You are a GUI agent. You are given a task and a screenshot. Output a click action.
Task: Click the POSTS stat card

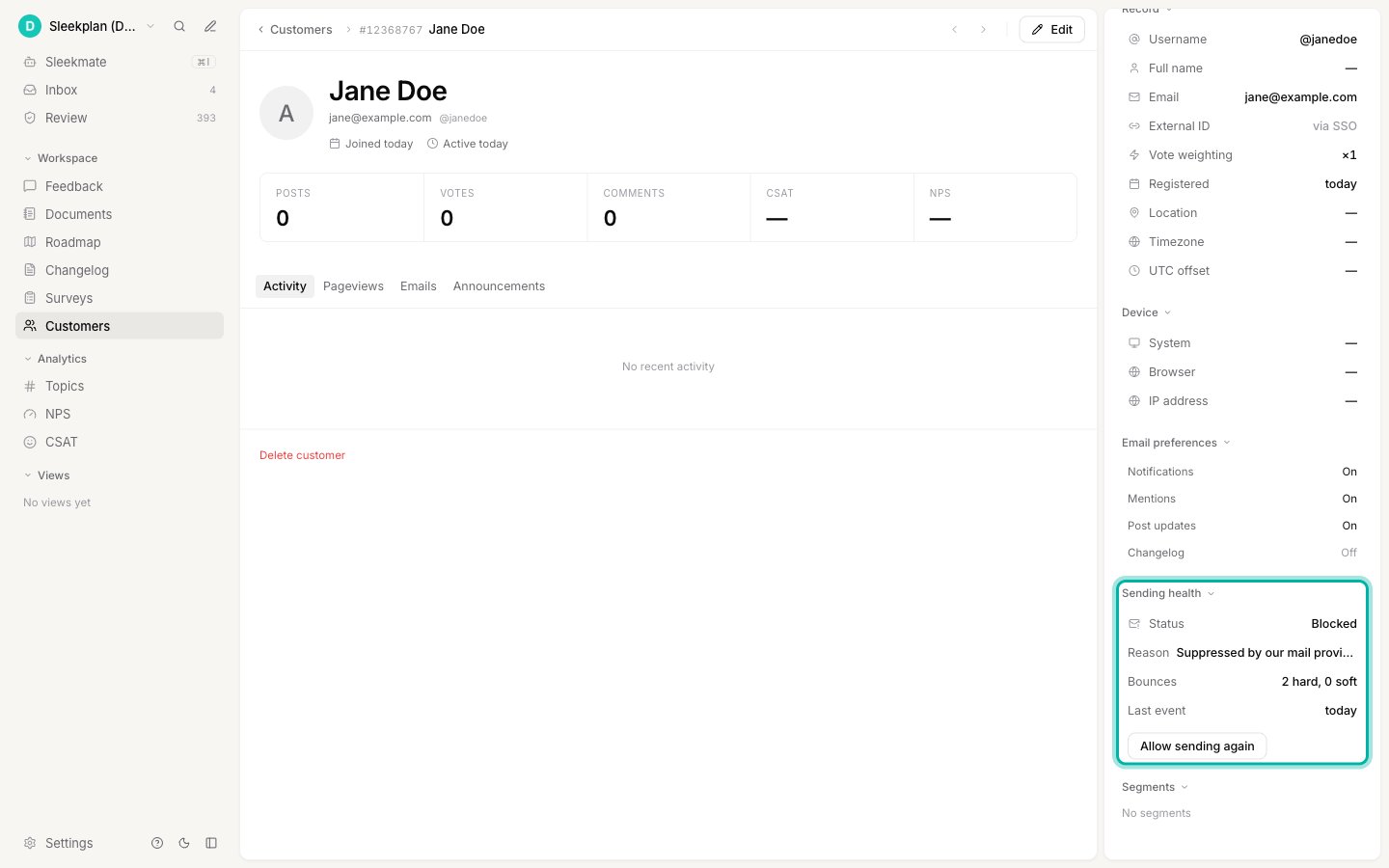pos(341,207)
